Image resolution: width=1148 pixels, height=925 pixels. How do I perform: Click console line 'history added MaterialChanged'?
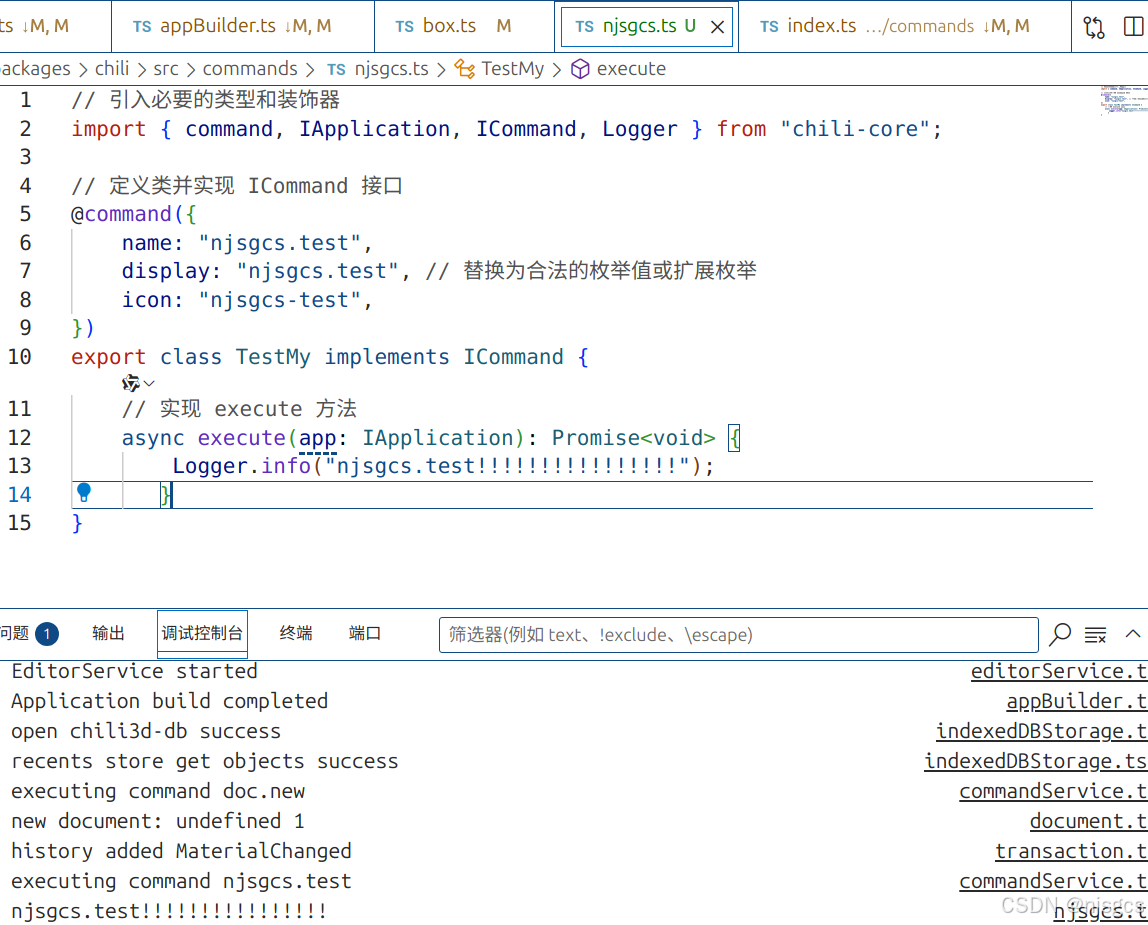(x=182, y=852)
